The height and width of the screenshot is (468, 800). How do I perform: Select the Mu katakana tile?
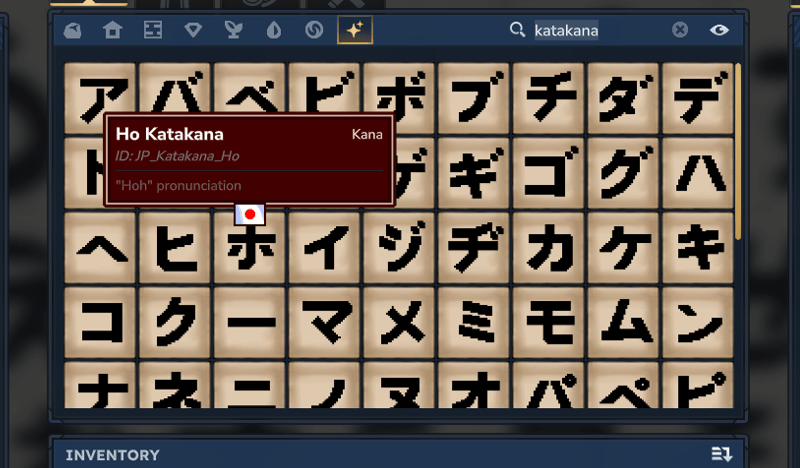[623, 323]
